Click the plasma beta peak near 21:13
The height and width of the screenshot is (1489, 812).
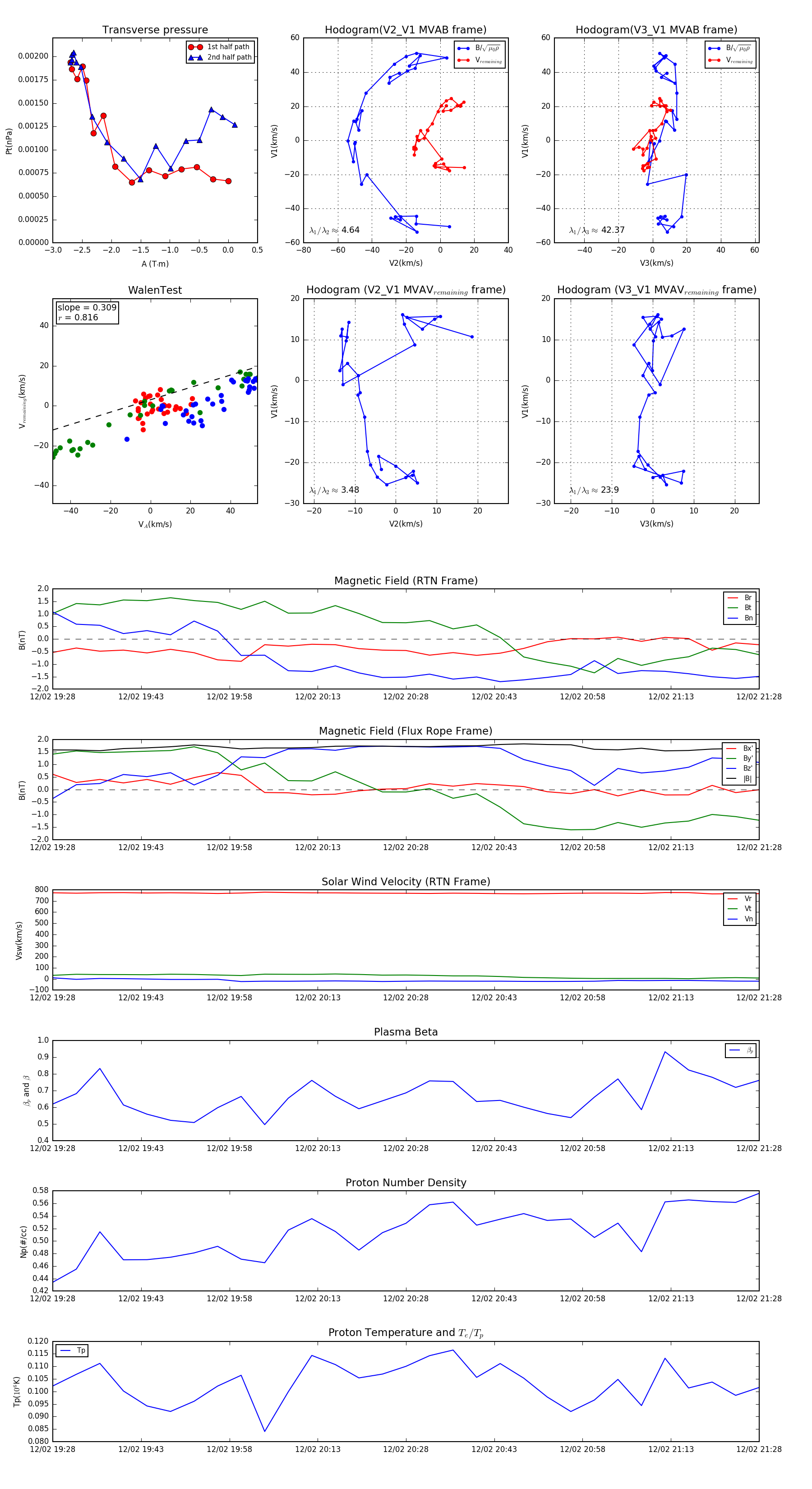(664, 1052)
